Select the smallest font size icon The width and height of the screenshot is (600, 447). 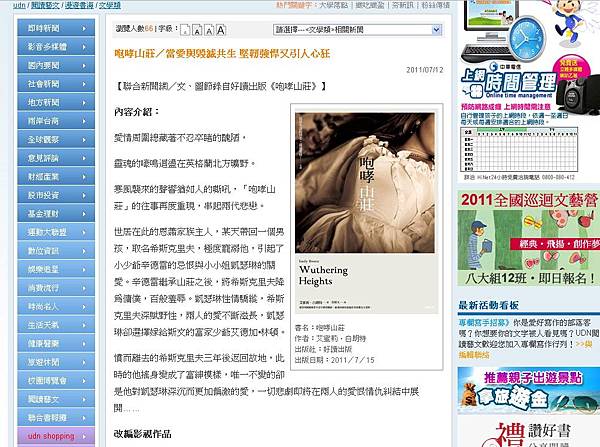tap(185, 30)
